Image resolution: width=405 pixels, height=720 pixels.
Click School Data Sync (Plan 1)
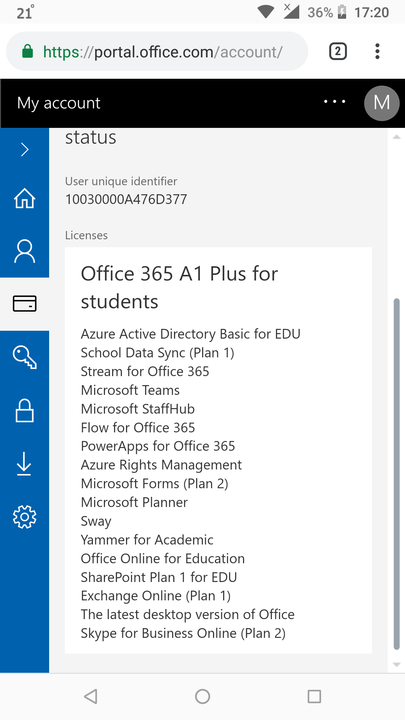tap(158, 353)
